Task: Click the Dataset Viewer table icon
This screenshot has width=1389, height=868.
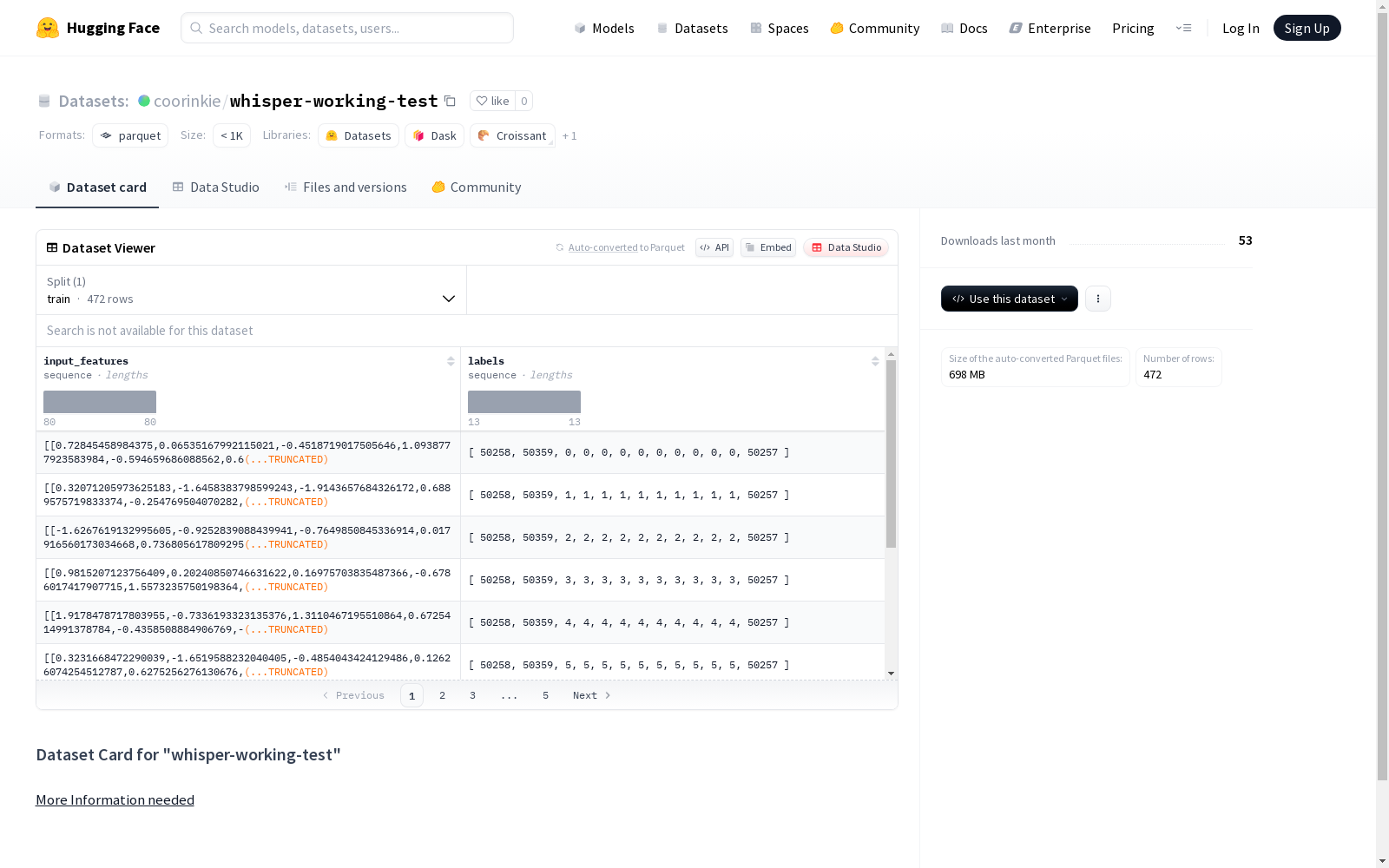Action: coord(52,247)
